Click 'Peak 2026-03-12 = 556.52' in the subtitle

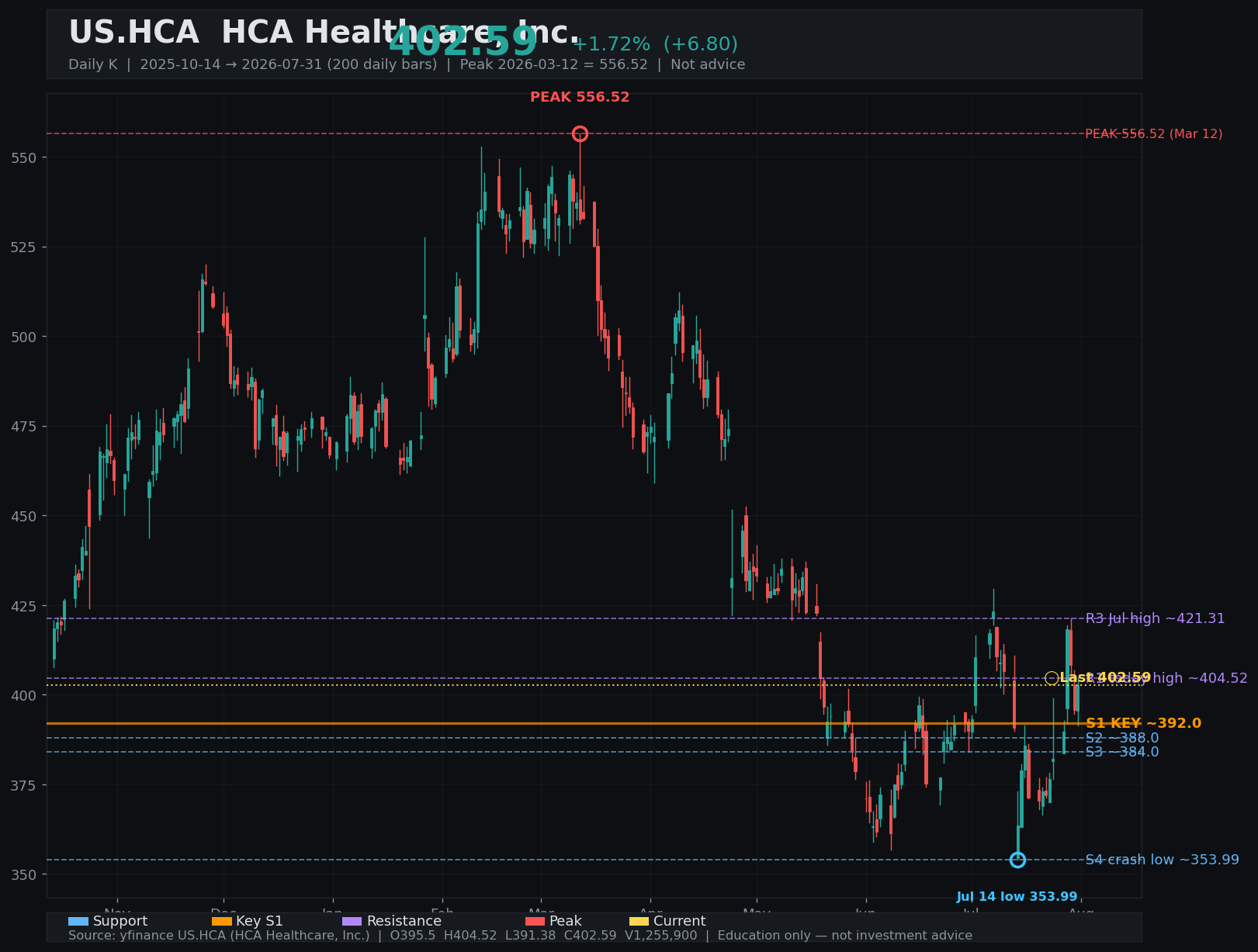553,64
